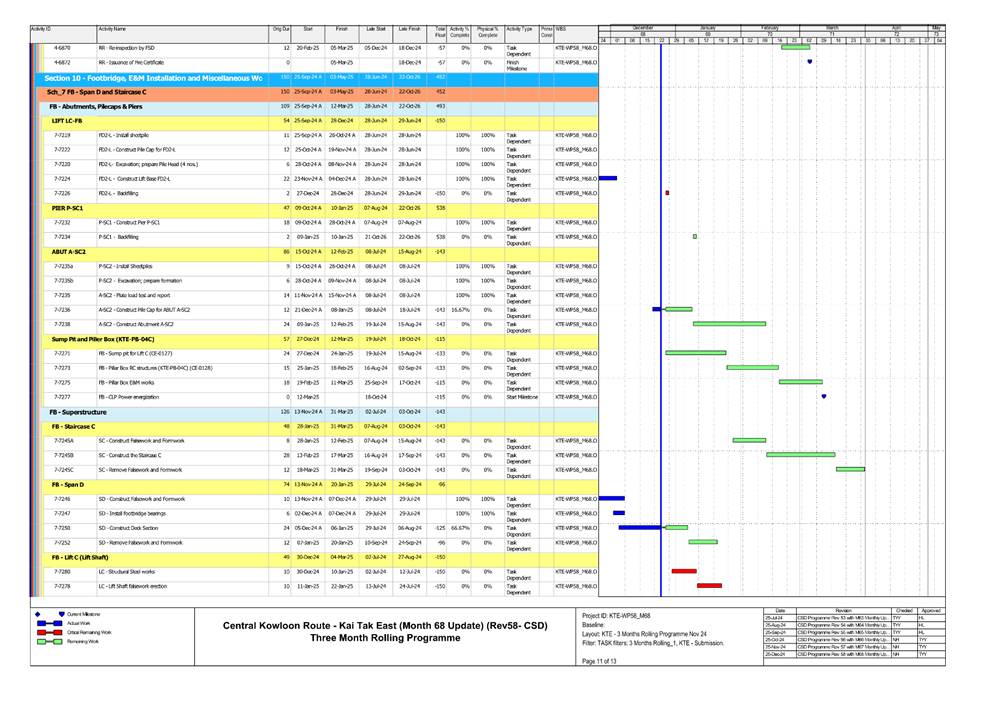Click the blue data date line
This screenshot has height=709, width=1002.
coord(661,300)
